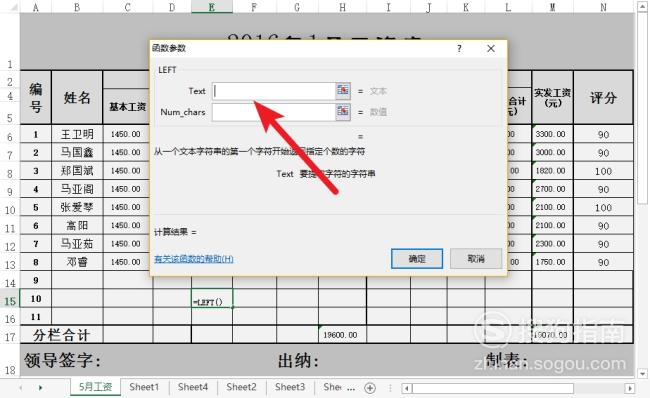Screen dimensions: 650x398
Task: Click the sheet tabs overflow ellipsis
Action: (x=351, y=388)
